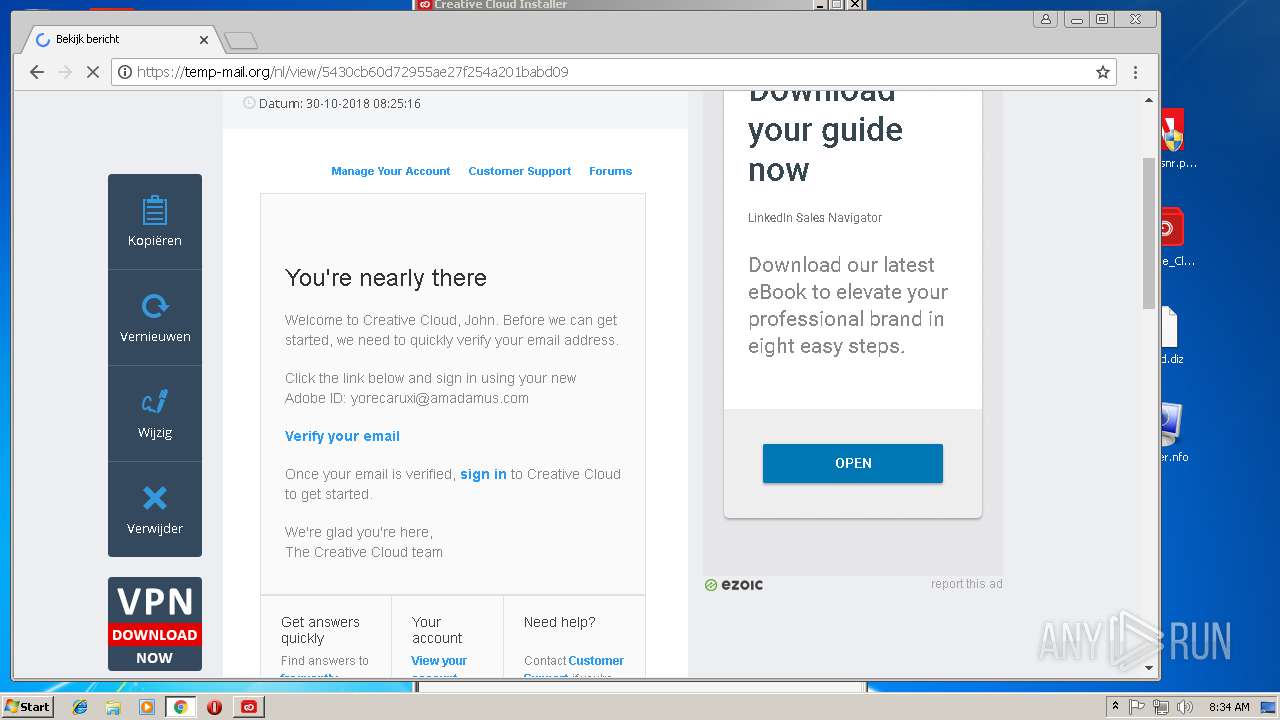This screenshot has width=1280, height=720.
Task: Click the network tray icon
Action: 1161,707
